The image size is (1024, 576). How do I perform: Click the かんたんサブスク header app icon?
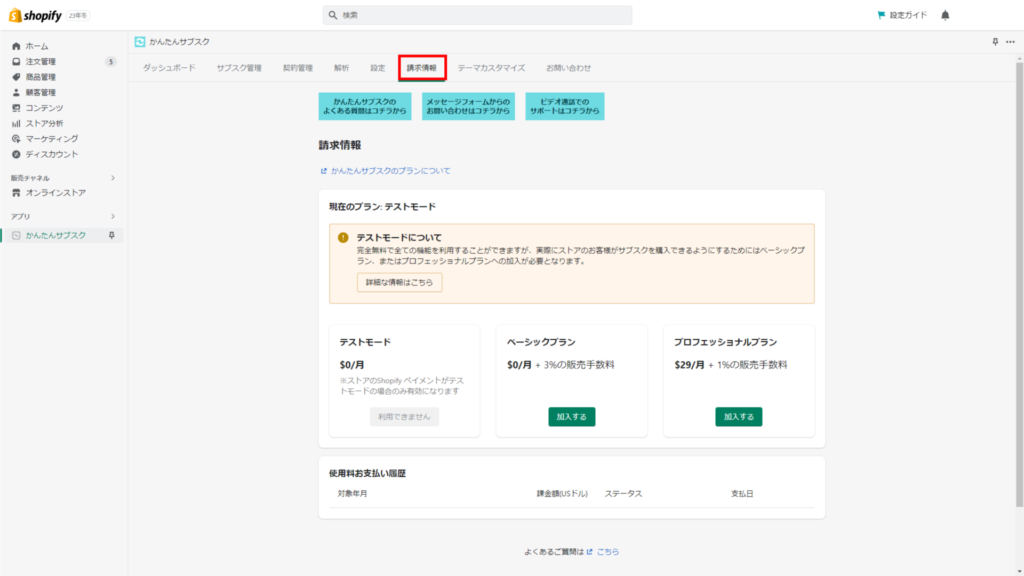coord(140,42)
